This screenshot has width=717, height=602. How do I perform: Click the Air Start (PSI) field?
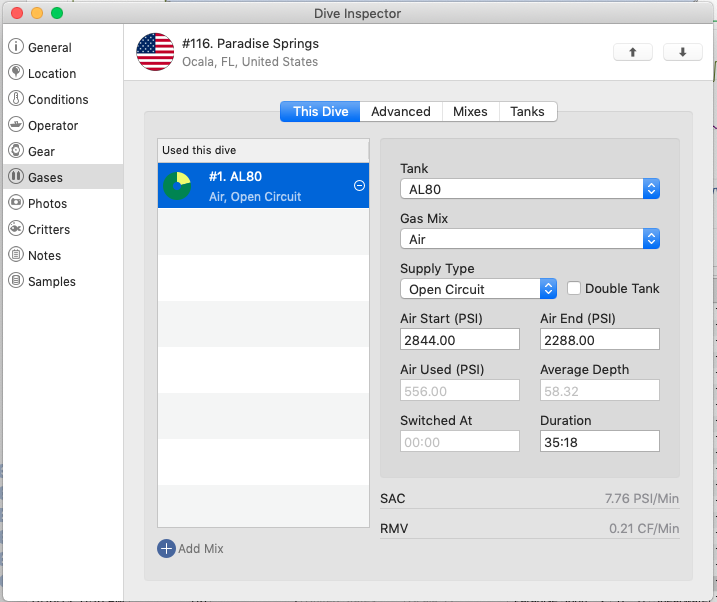coord(459,340)
